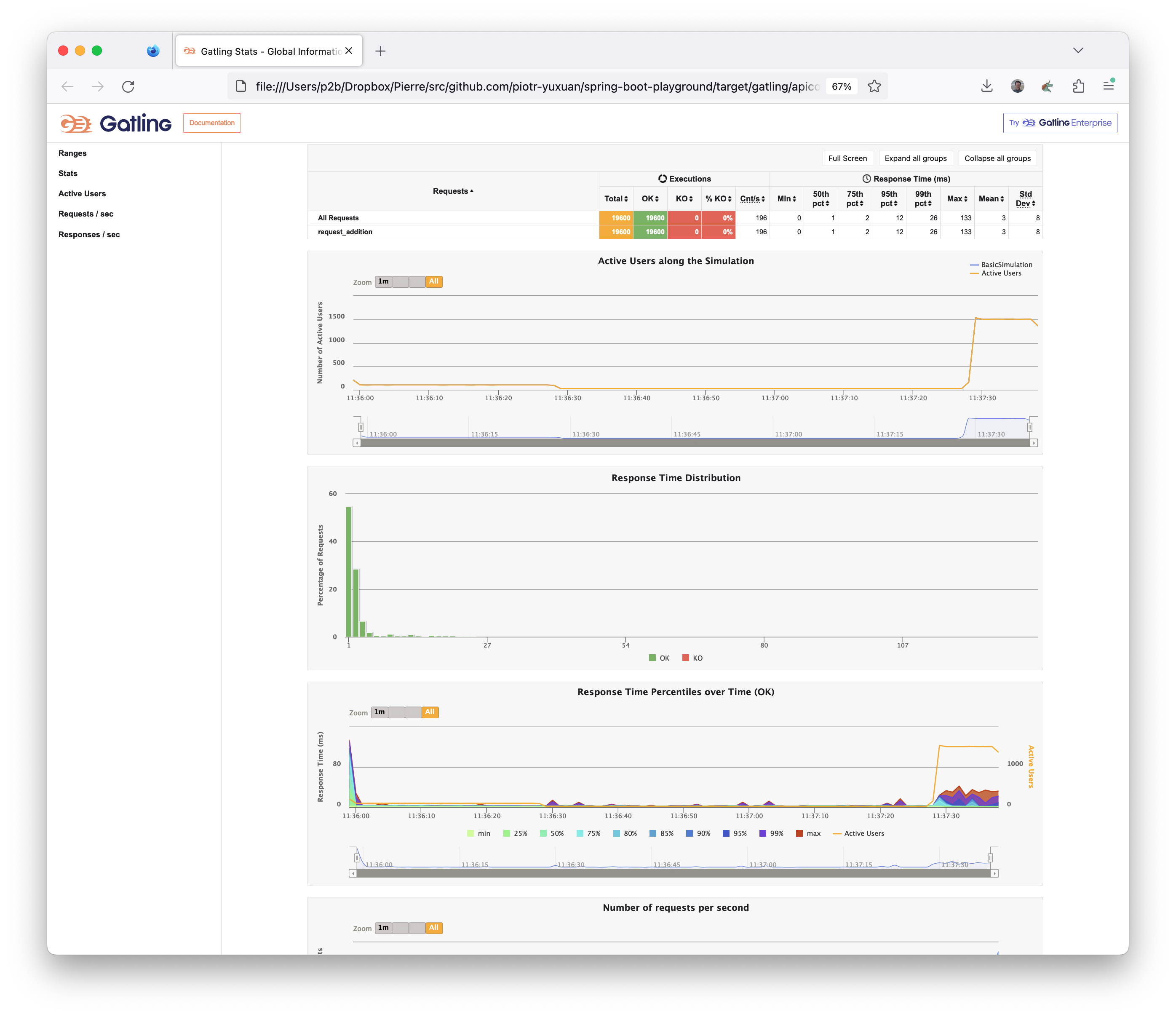Open a new tab with plus icon
The width and height of the screenshot is (1176, 1017).
[x=380, y=51]
